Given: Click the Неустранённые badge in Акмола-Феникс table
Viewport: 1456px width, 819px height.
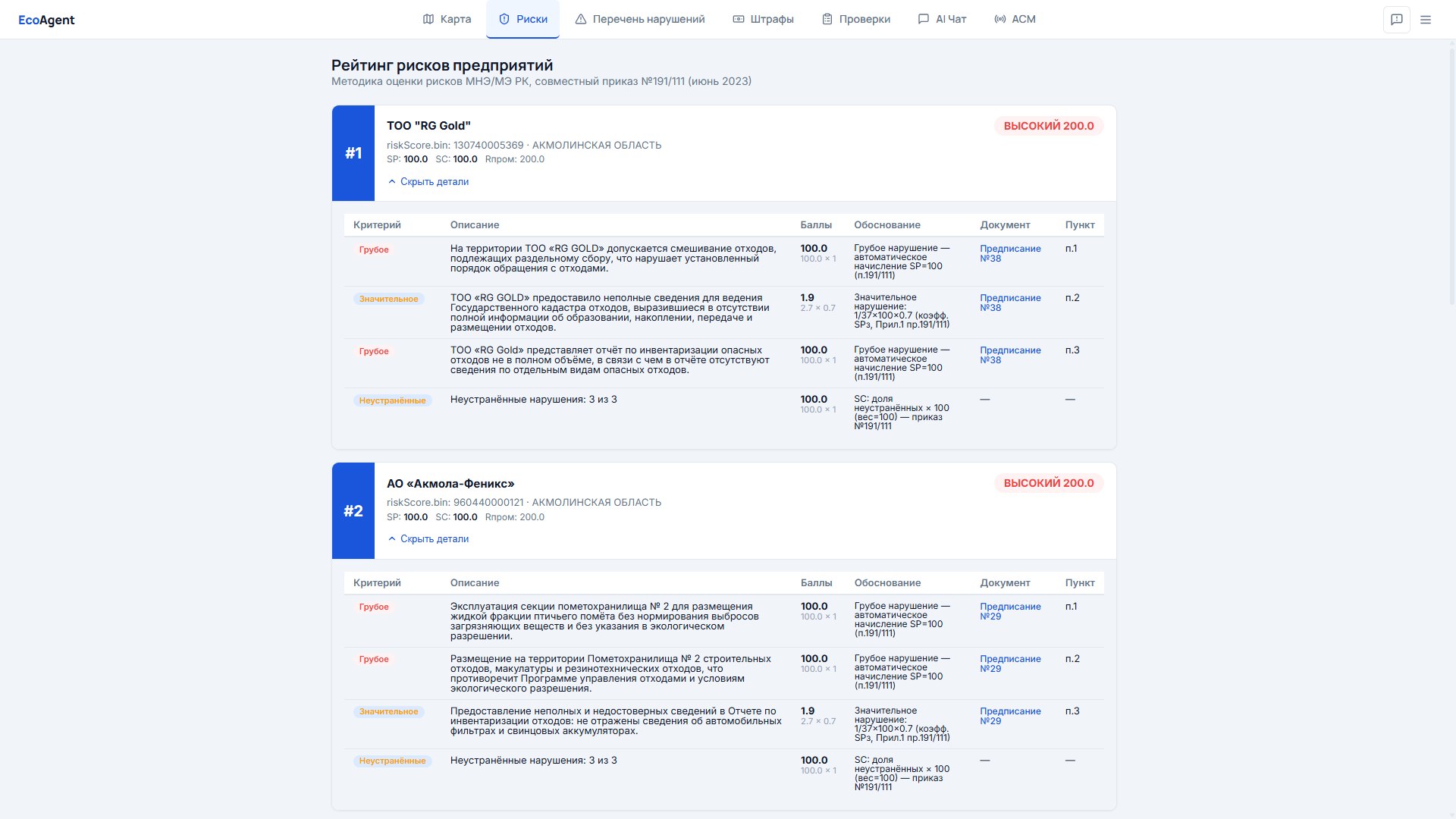Looking at the screenshot, I should pos(392,761).
